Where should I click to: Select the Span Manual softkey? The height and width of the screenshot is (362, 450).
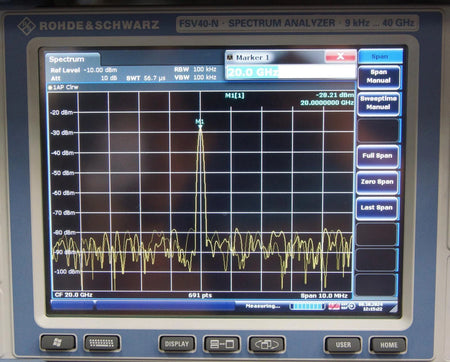tap(378, 77)
